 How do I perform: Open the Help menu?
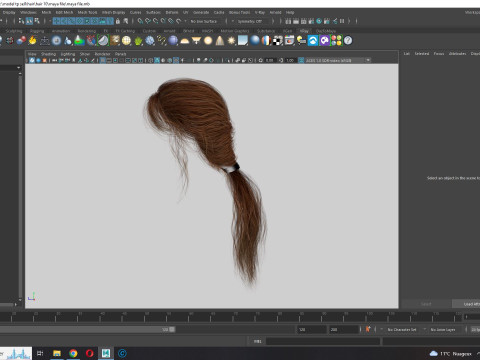pyautogui.click(x=290, y=12)
